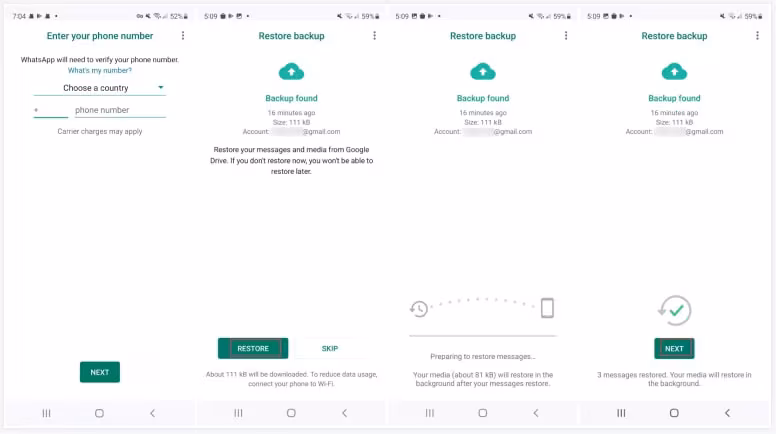Screen dimensions: 776x434
Task: Click the About 111 kB will be downloaded note
Action: coord(291,379)
